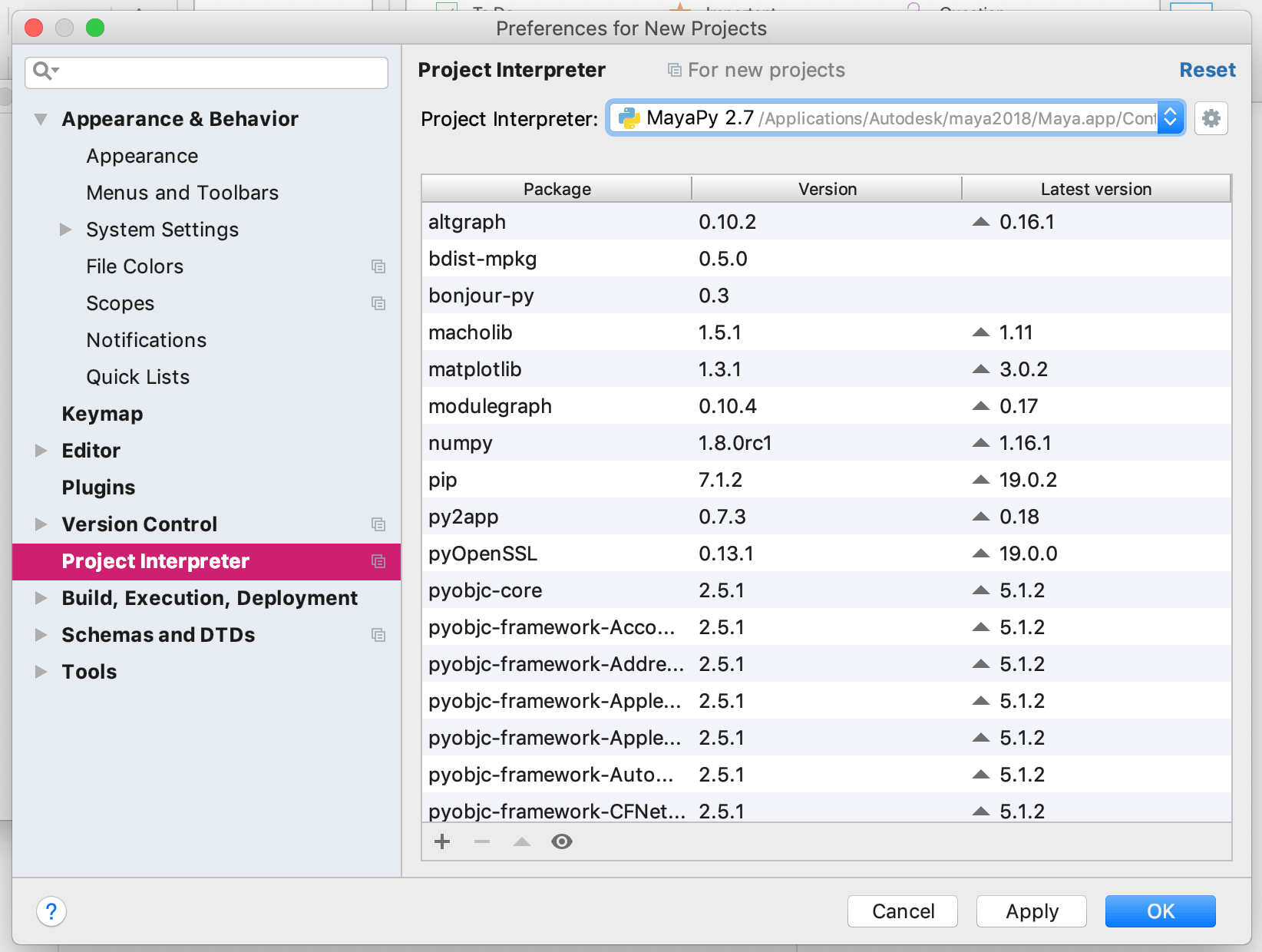Confirm preferences with OK
The width and height of the screenshot is (1262, 952).
tap(1160, 911)
